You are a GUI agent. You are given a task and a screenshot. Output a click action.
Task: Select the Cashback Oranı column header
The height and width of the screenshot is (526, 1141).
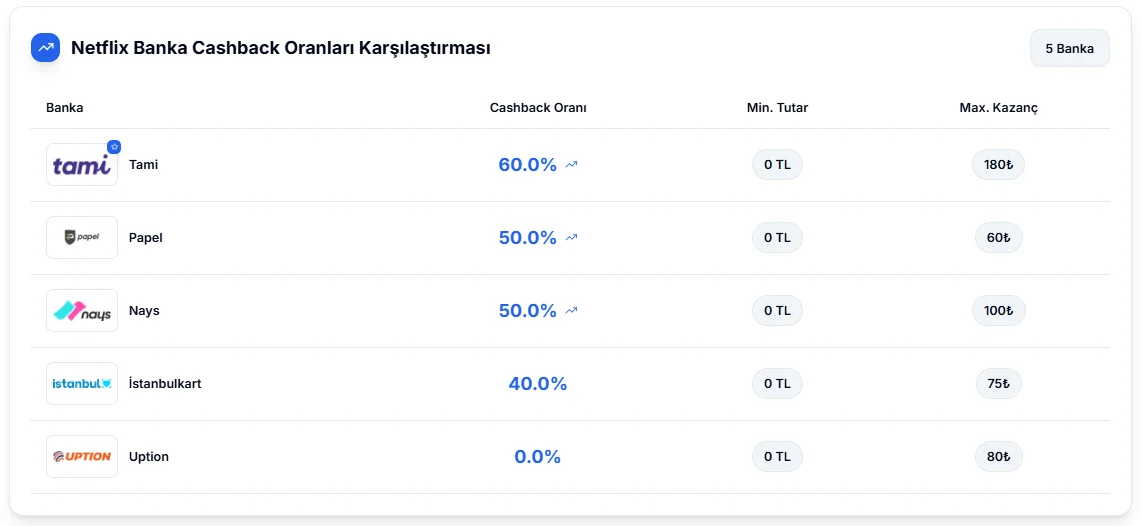tap(538, 108)
